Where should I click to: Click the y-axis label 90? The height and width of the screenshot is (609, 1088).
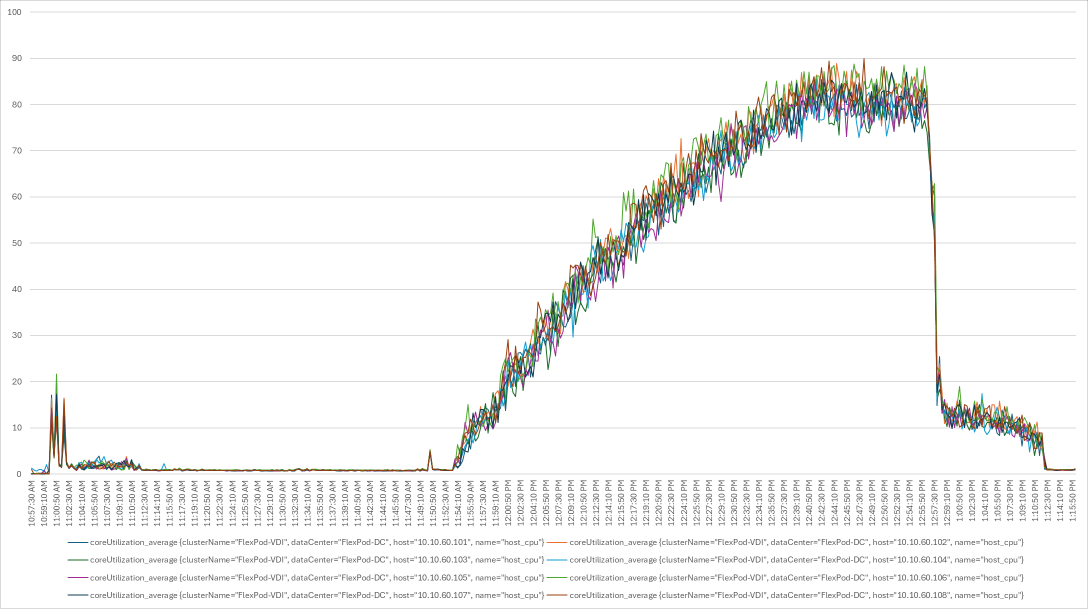point(17,58)
